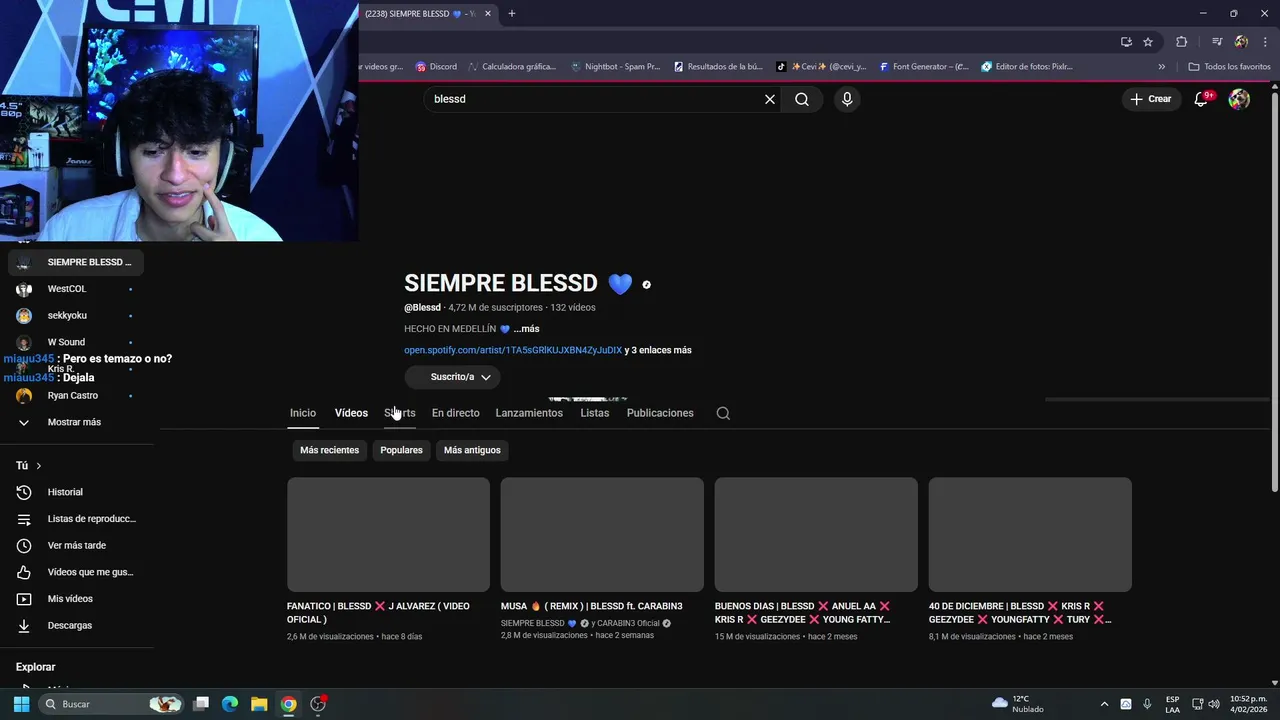Select the Más antiguos filter chip
This screenshot has width=1280, height=720.
point(472,450)
